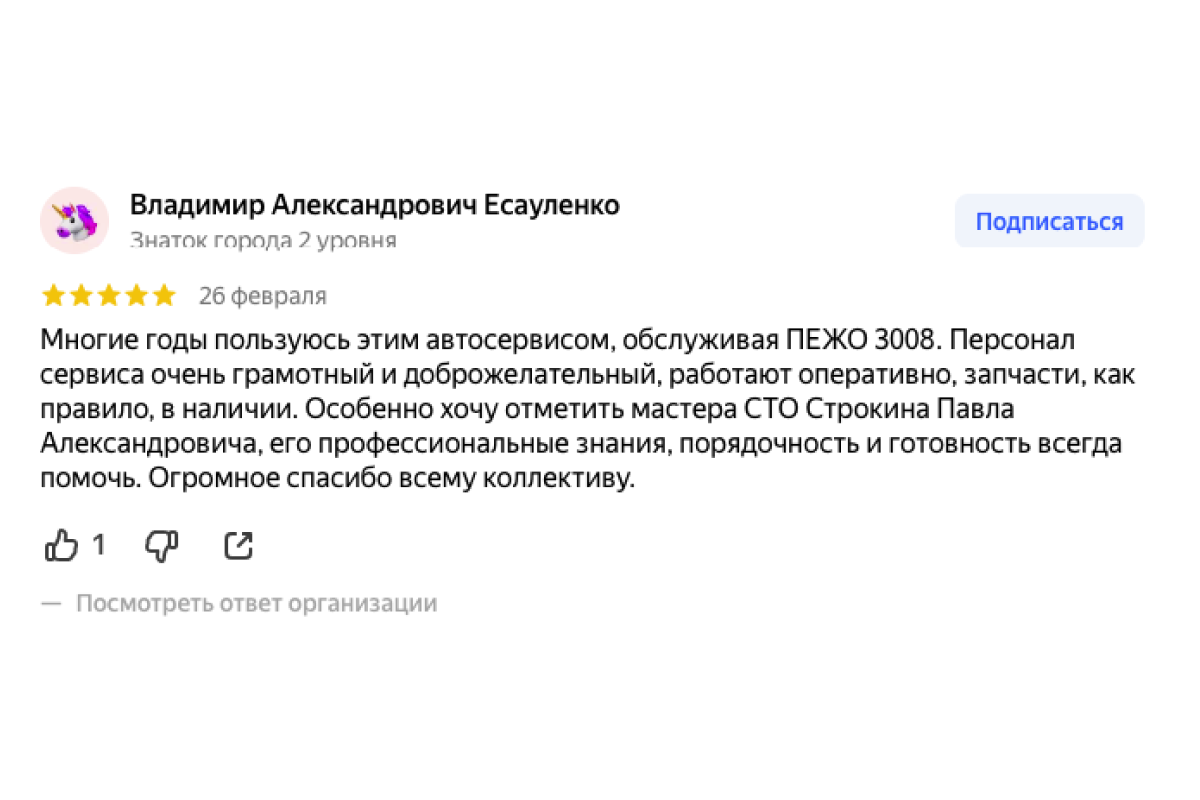Open profile of Владимир Александрович Есауленко
Viewport: 1200px width, 800px height.
[374, 205]
